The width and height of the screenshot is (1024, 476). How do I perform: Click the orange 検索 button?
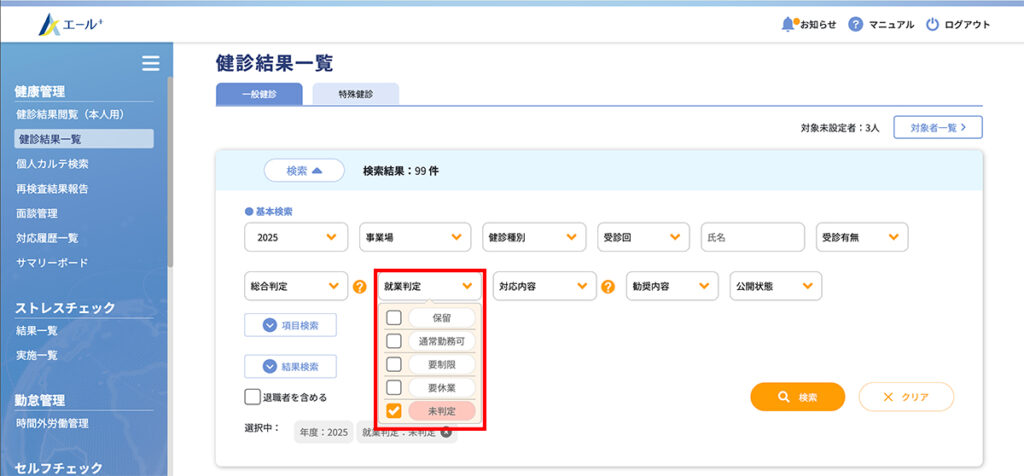(797, 397)
